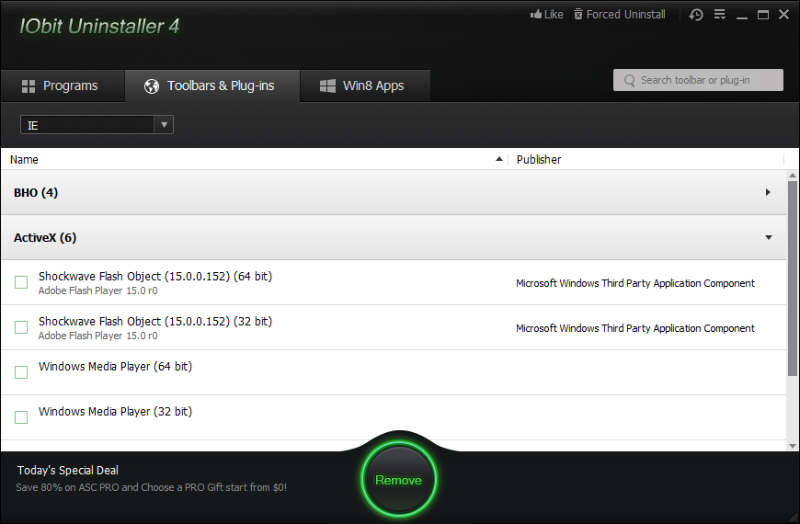The image size is (800, 524).
Task: Open the IE browser dropdown
Action: click(97, 124)
